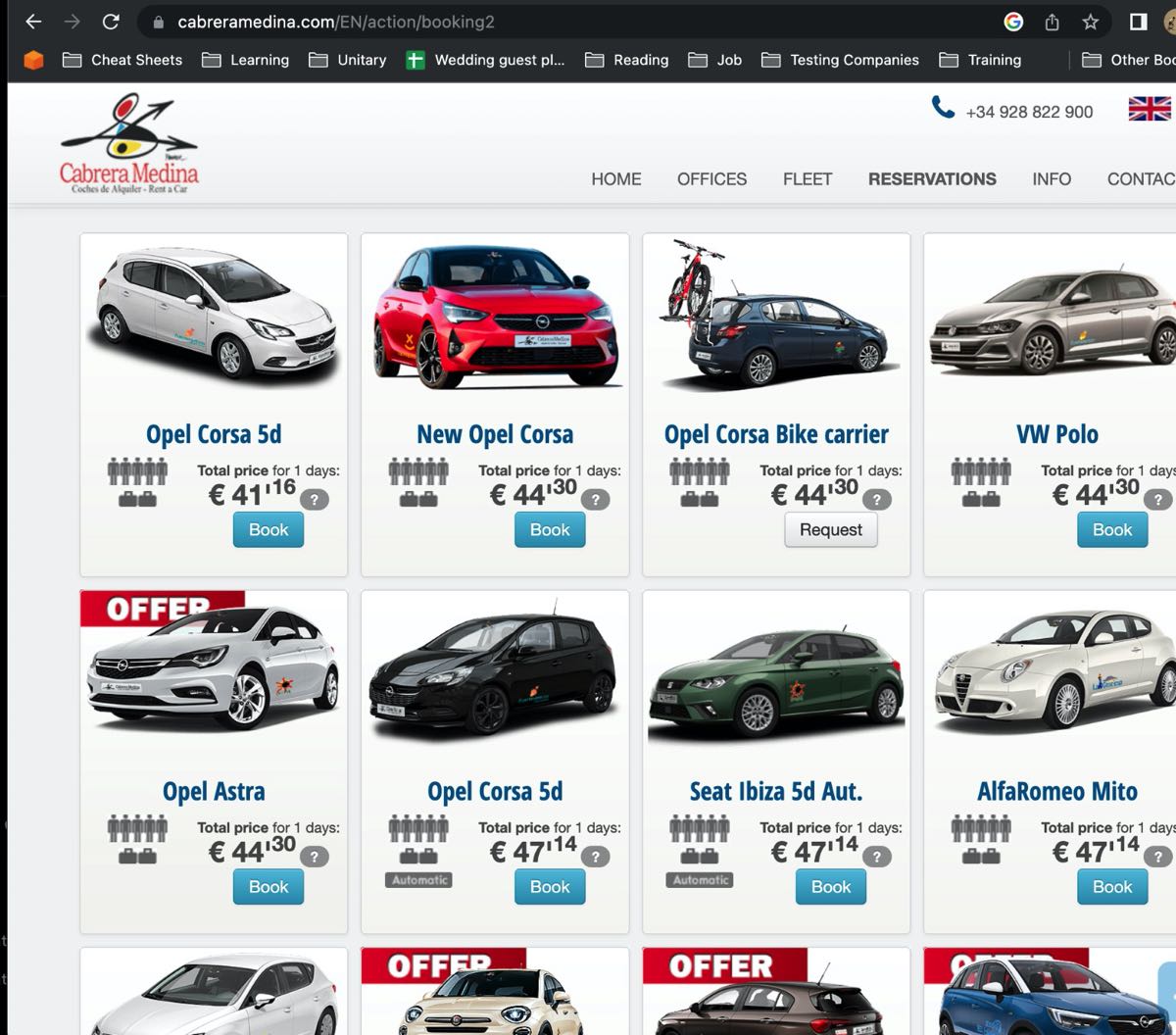
Task: Click the red New Opel Corsa photo
Action: pyautogui.click(x=496, y=316)
